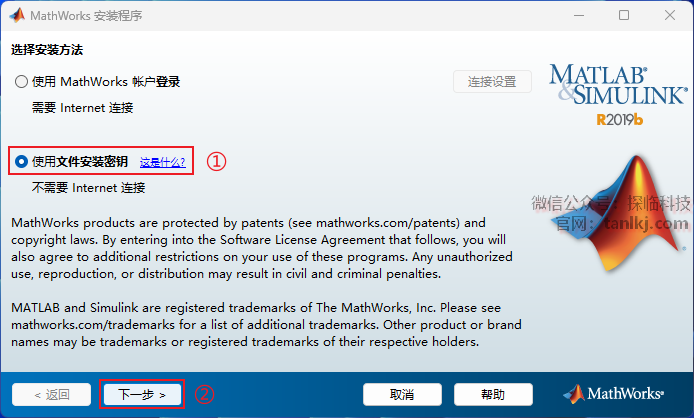Maximize the installer window
Screen dimensions: 694x418
pos(624,15)
